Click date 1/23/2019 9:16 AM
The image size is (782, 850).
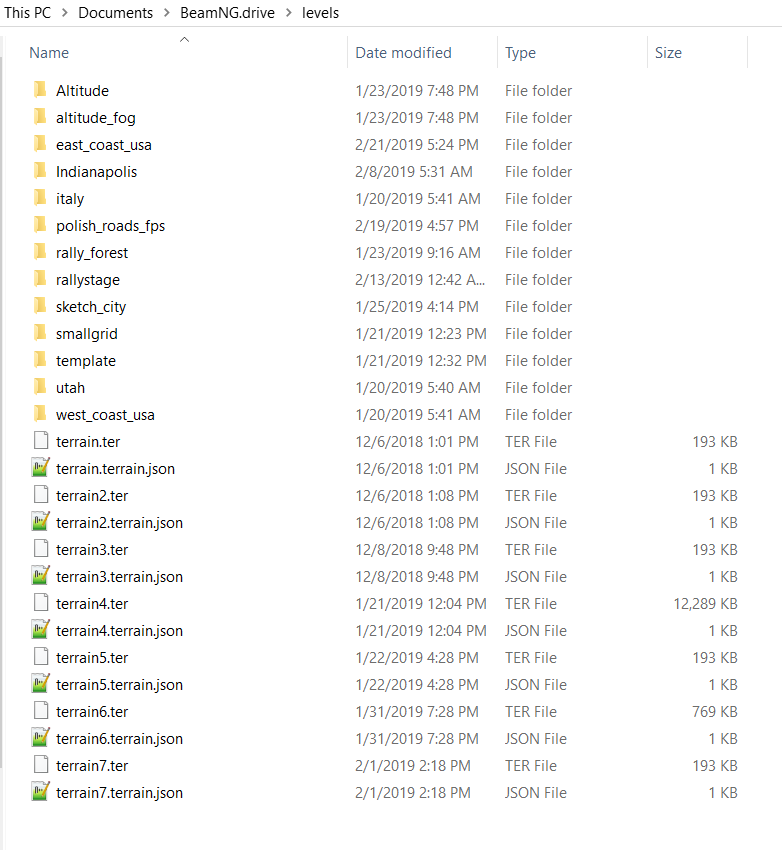(418, 253)
